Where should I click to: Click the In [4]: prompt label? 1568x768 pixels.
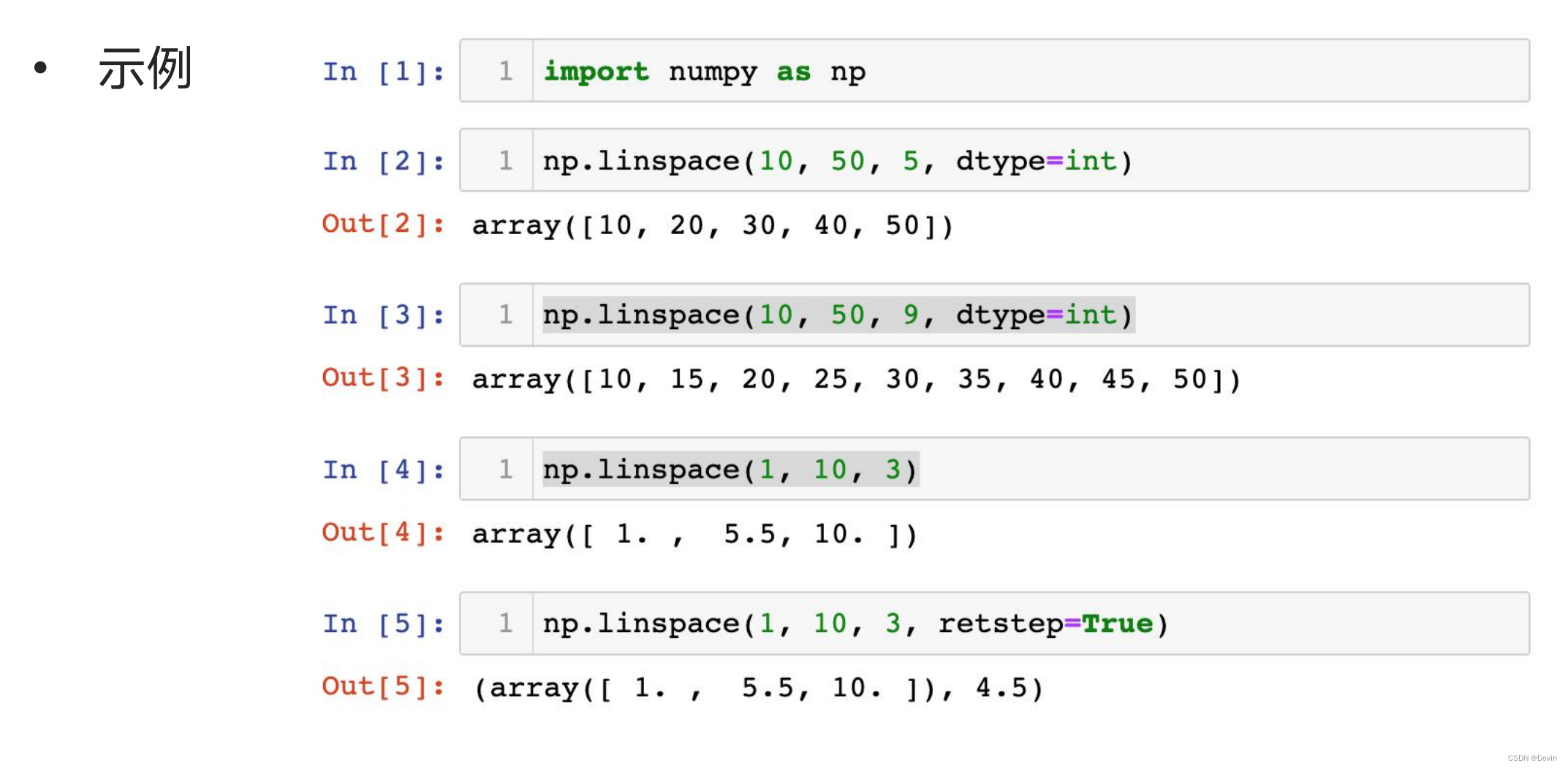[x=383, y=470]
